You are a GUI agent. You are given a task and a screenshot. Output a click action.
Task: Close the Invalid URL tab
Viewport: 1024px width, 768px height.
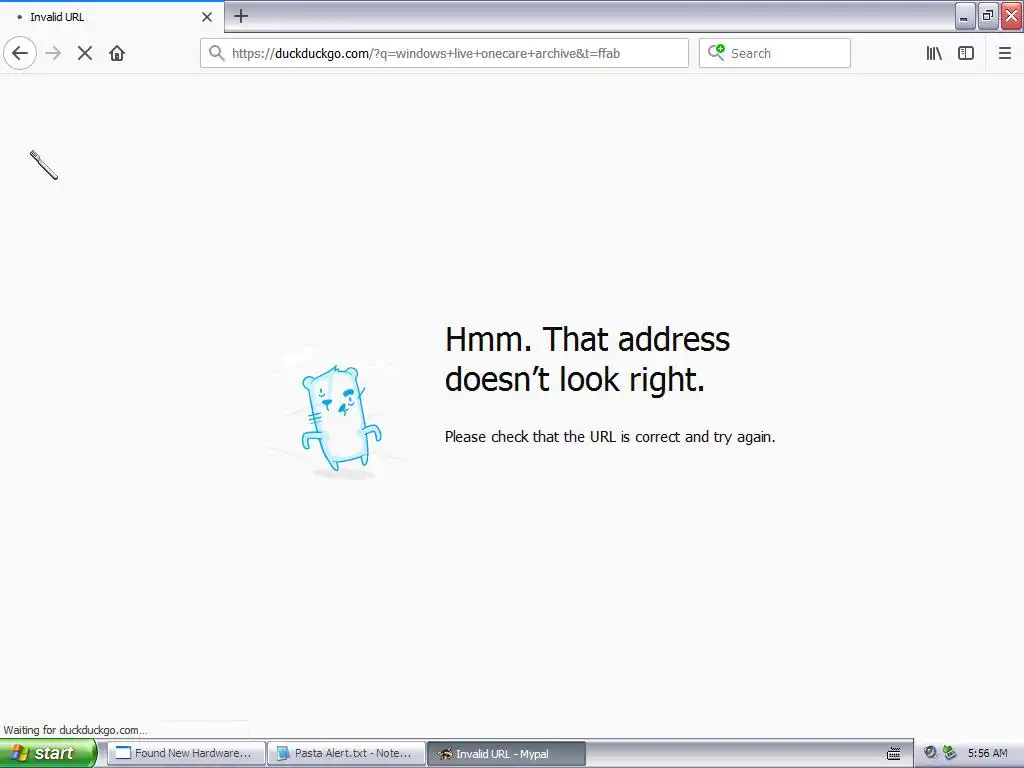pyautogui.click(x=206, y=17)
